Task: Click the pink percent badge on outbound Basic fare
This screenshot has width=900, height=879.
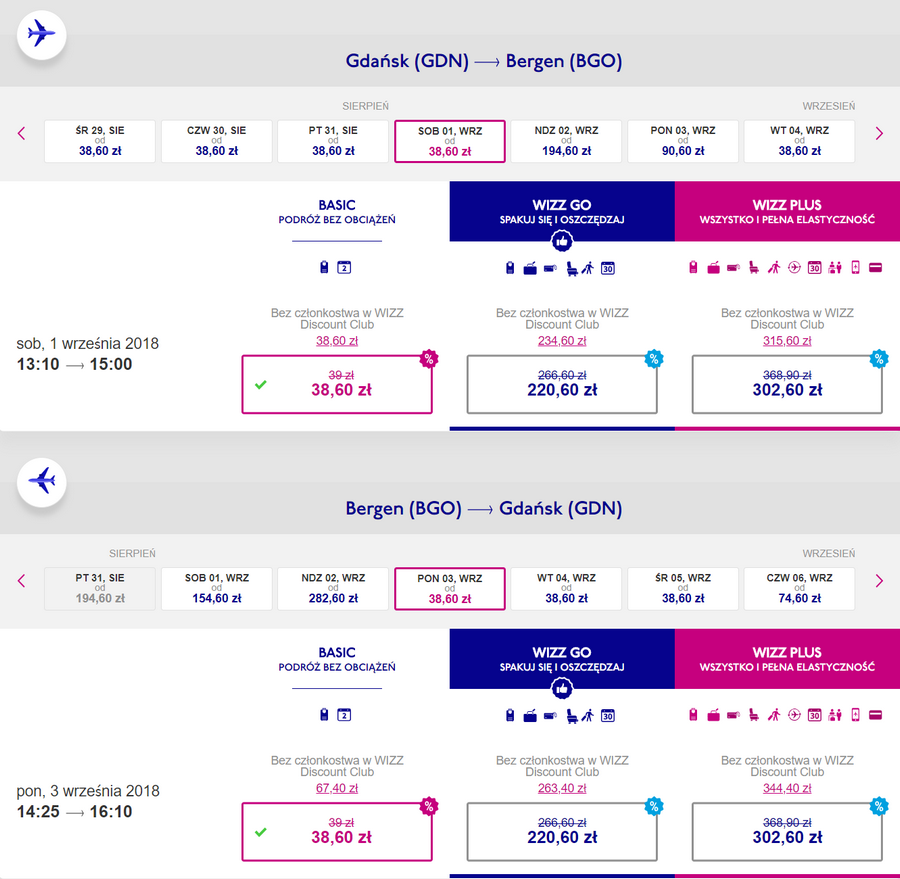Action: (x=429, y=359)
